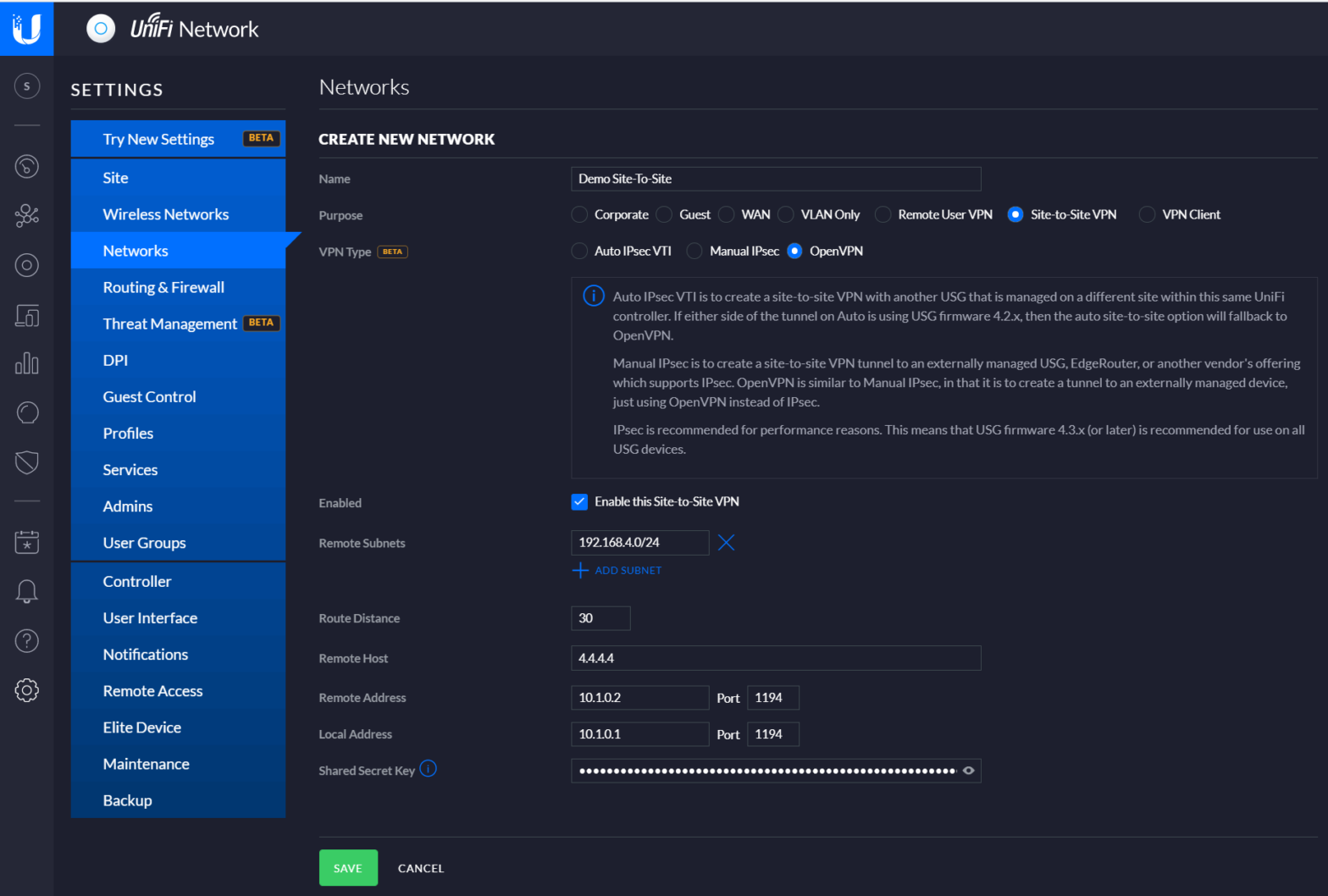Select the Remote User VPN radio button
This screenshot has width=1328, height=896.
[883, 214]
